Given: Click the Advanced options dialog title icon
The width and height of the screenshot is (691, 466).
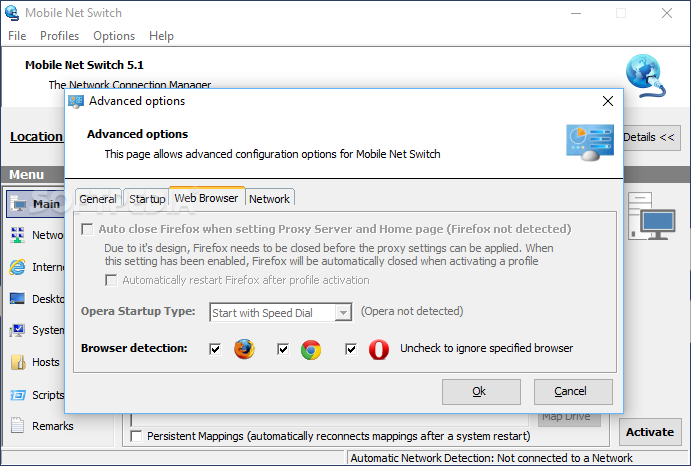Looking at the screenshot, I should tap(76, 102).
